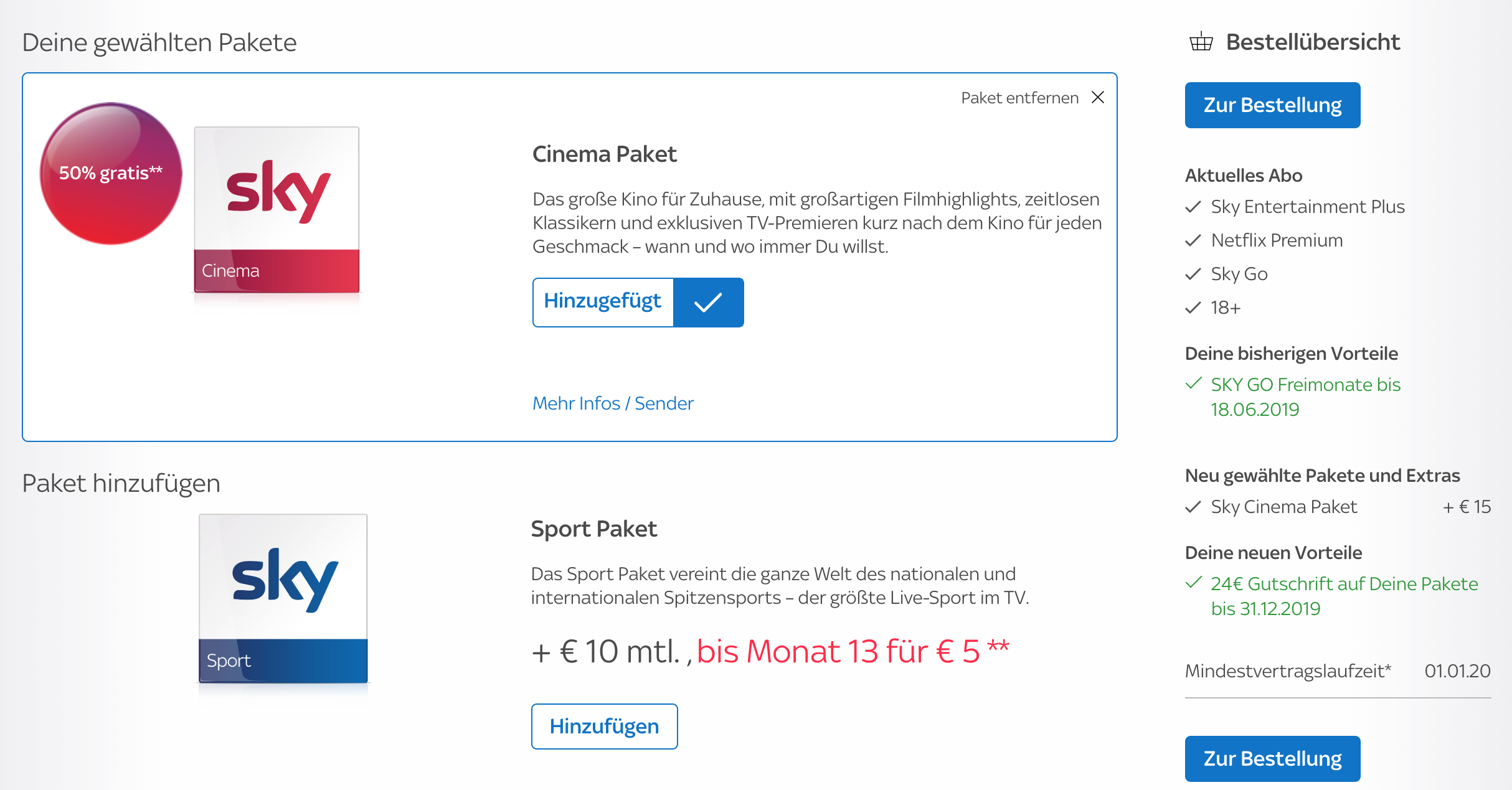Click the X icon to remove Cinema Paket

tap(1098, 98)
